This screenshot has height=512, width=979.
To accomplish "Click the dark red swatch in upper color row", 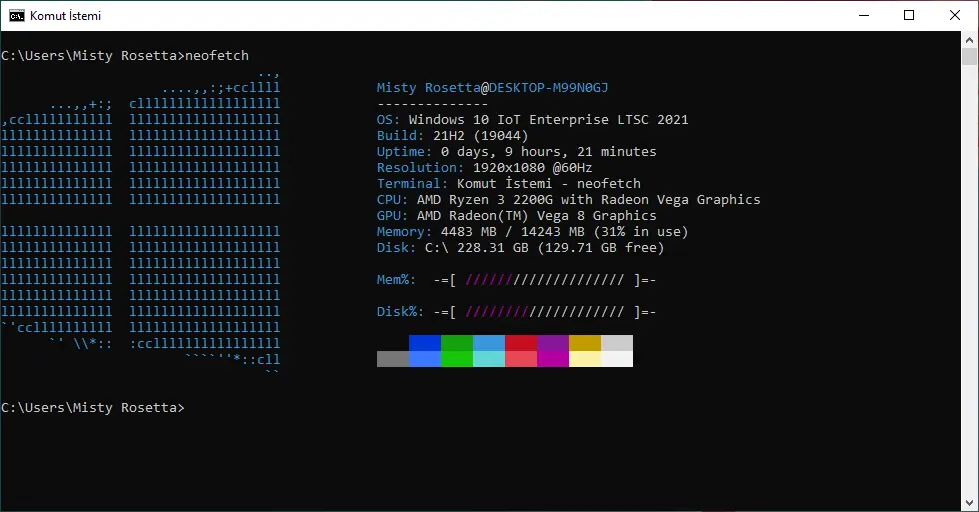I will pos(521,343).
